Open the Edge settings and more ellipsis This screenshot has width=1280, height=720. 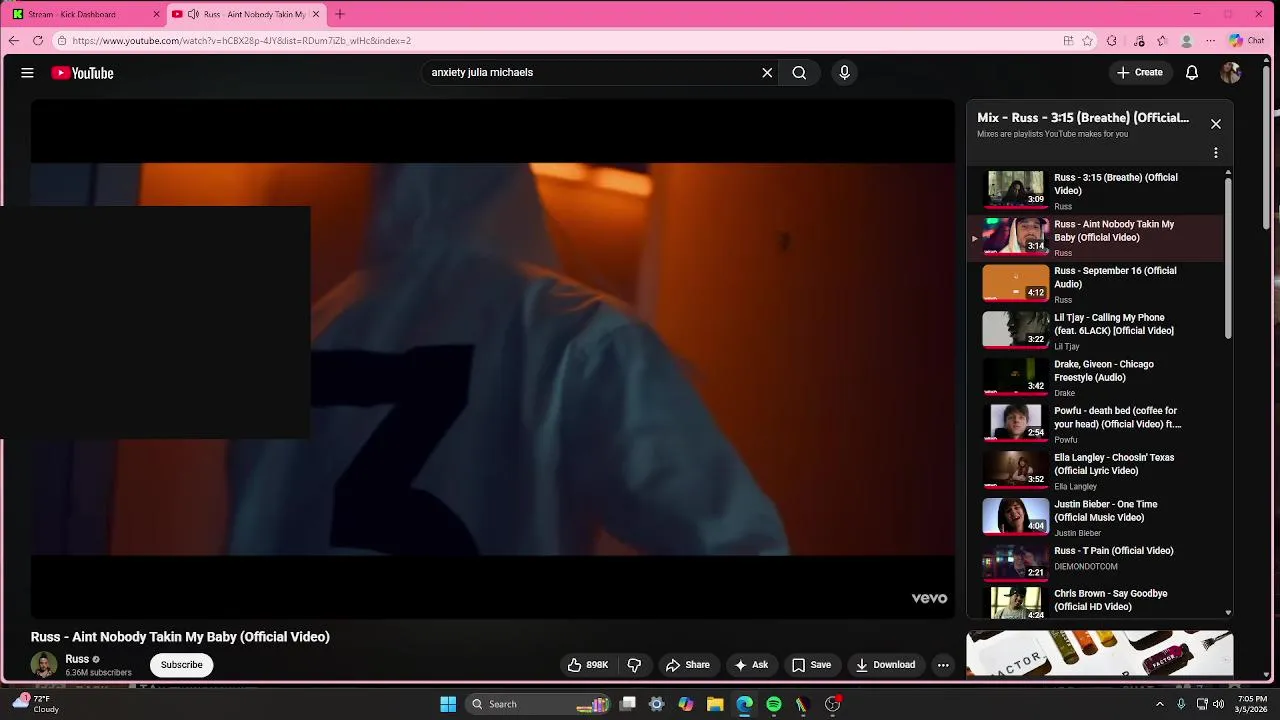tap(1211, 41)
